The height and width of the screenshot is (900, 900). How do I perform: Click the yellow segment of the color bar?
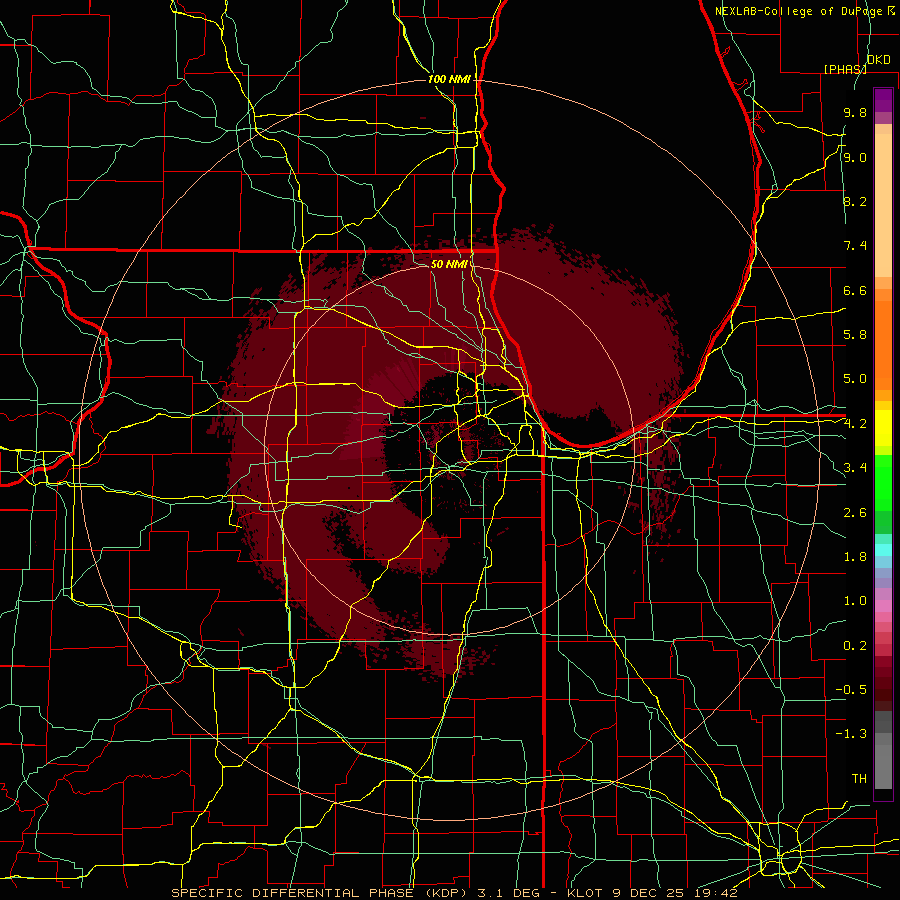coord(883,428)
